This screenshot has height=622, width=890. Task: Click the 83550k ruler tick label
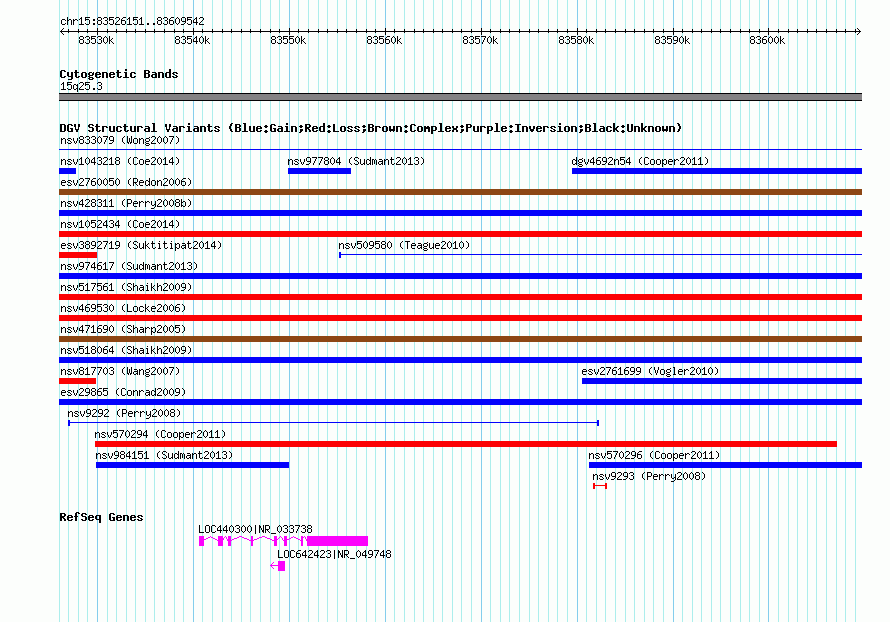click(288, 40)
